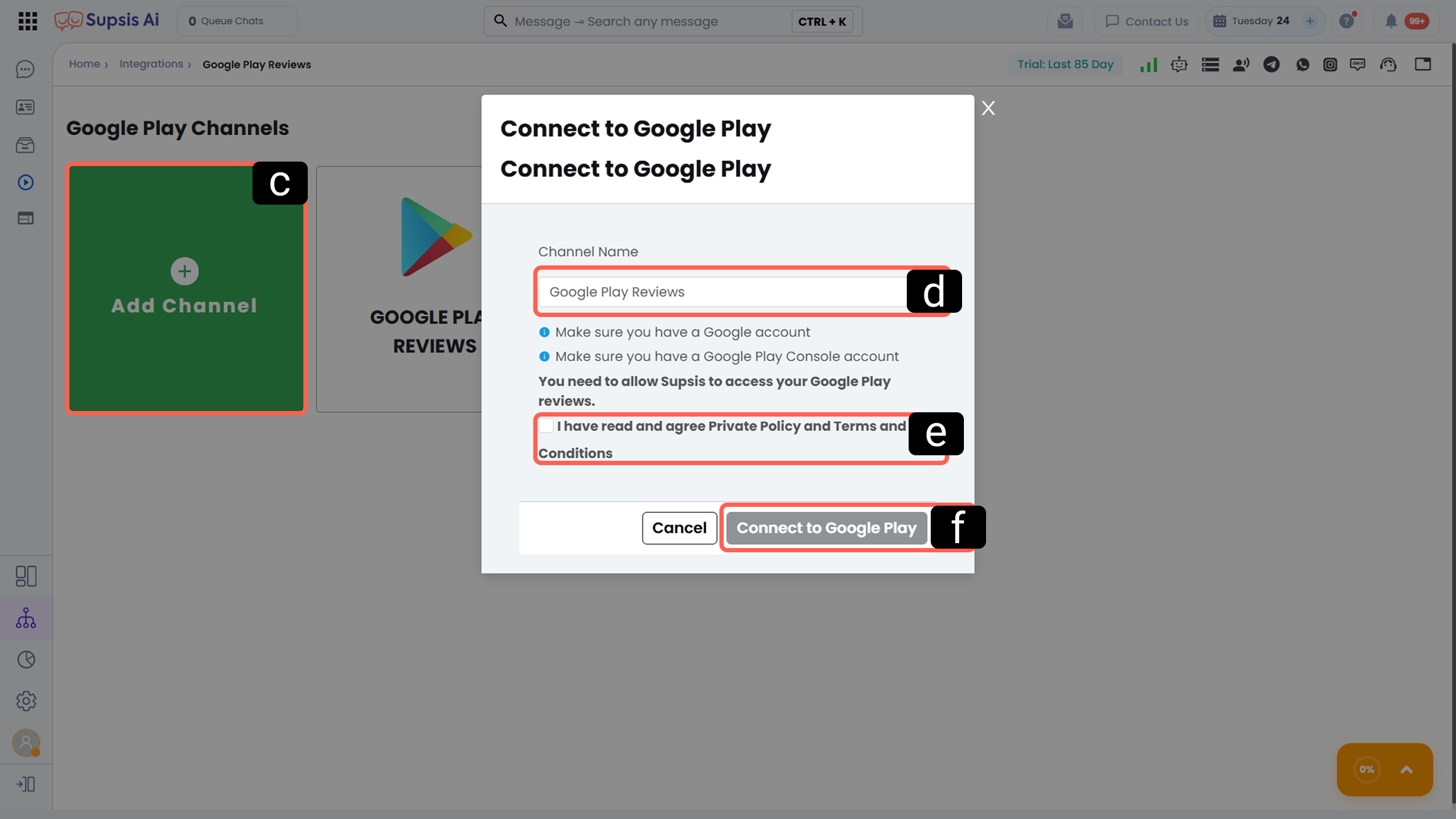Open Contact Us
The width and height of the screenshot is (1456, 819).
(1147, 22)
